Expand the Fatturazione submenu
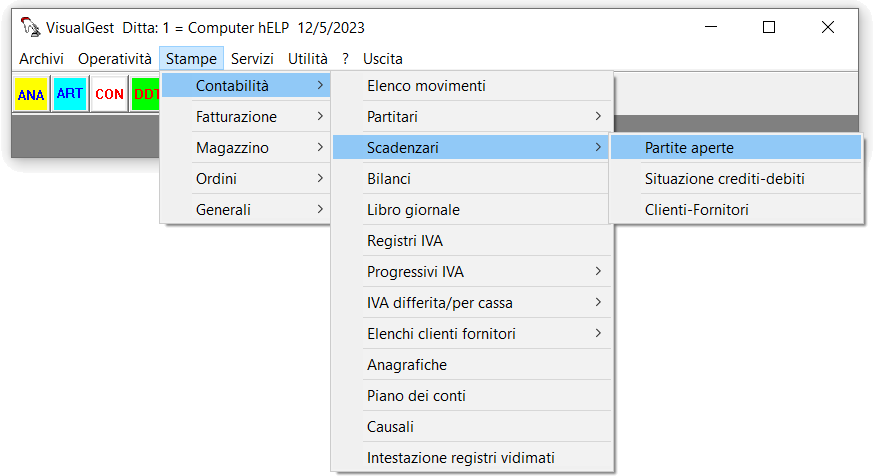This screenshot has height=476, width=873. [246, 117]
